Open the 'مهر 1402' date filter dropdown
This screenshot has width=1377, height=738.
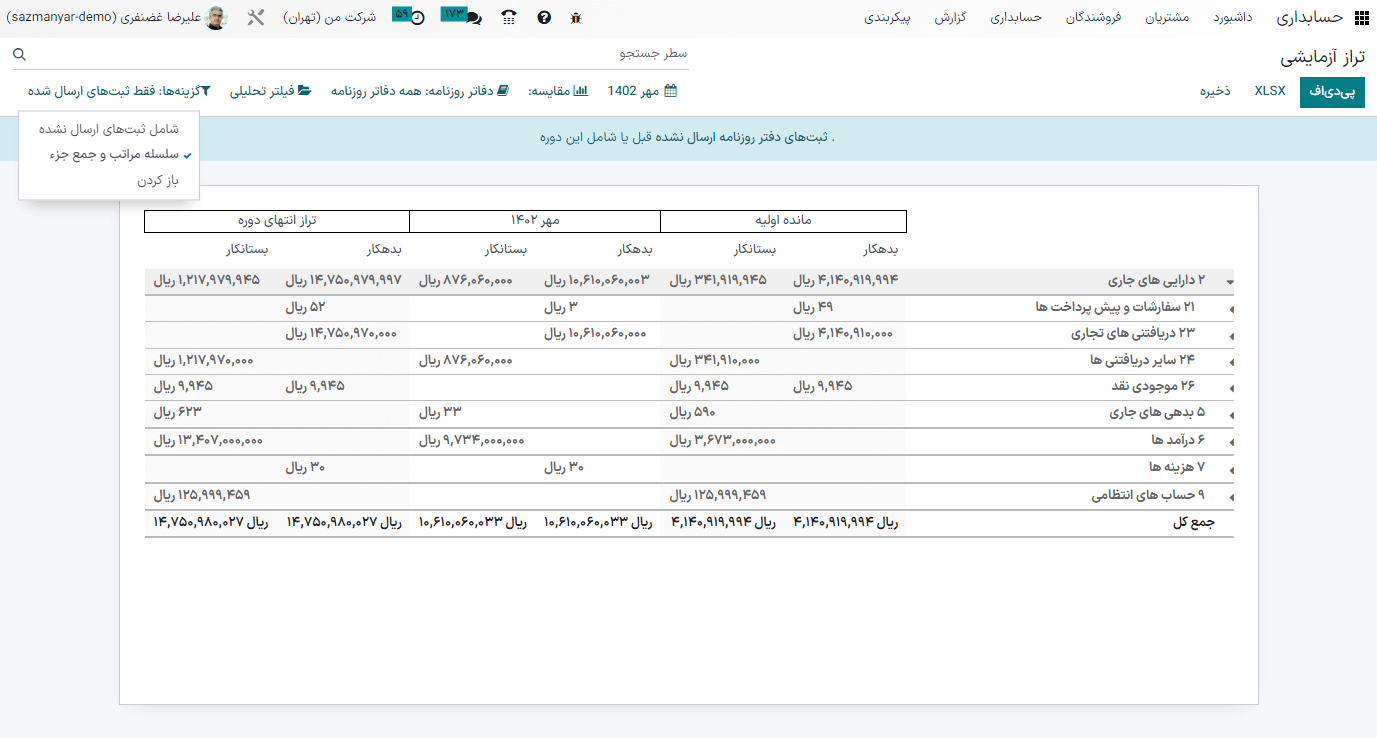642,91
